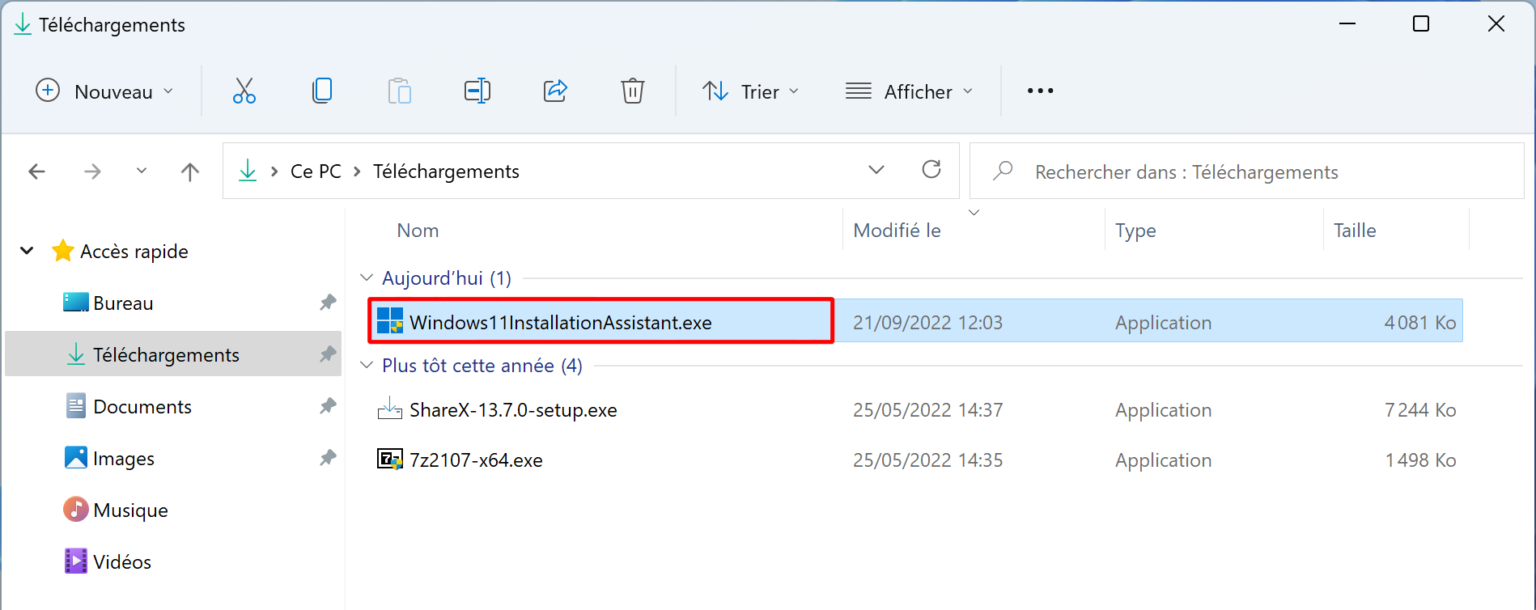Open the Trier sort dropdown
1536x610 pixels.
click(x=751, y=91)
